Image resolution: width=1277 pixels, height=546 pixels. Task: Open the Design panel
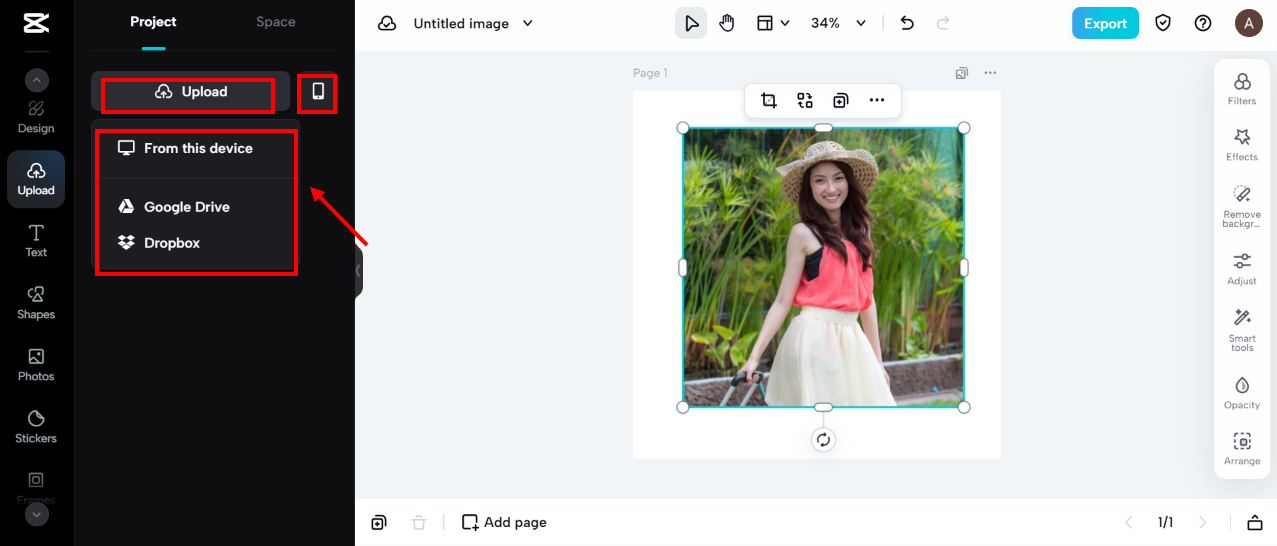tap(36, 117)
